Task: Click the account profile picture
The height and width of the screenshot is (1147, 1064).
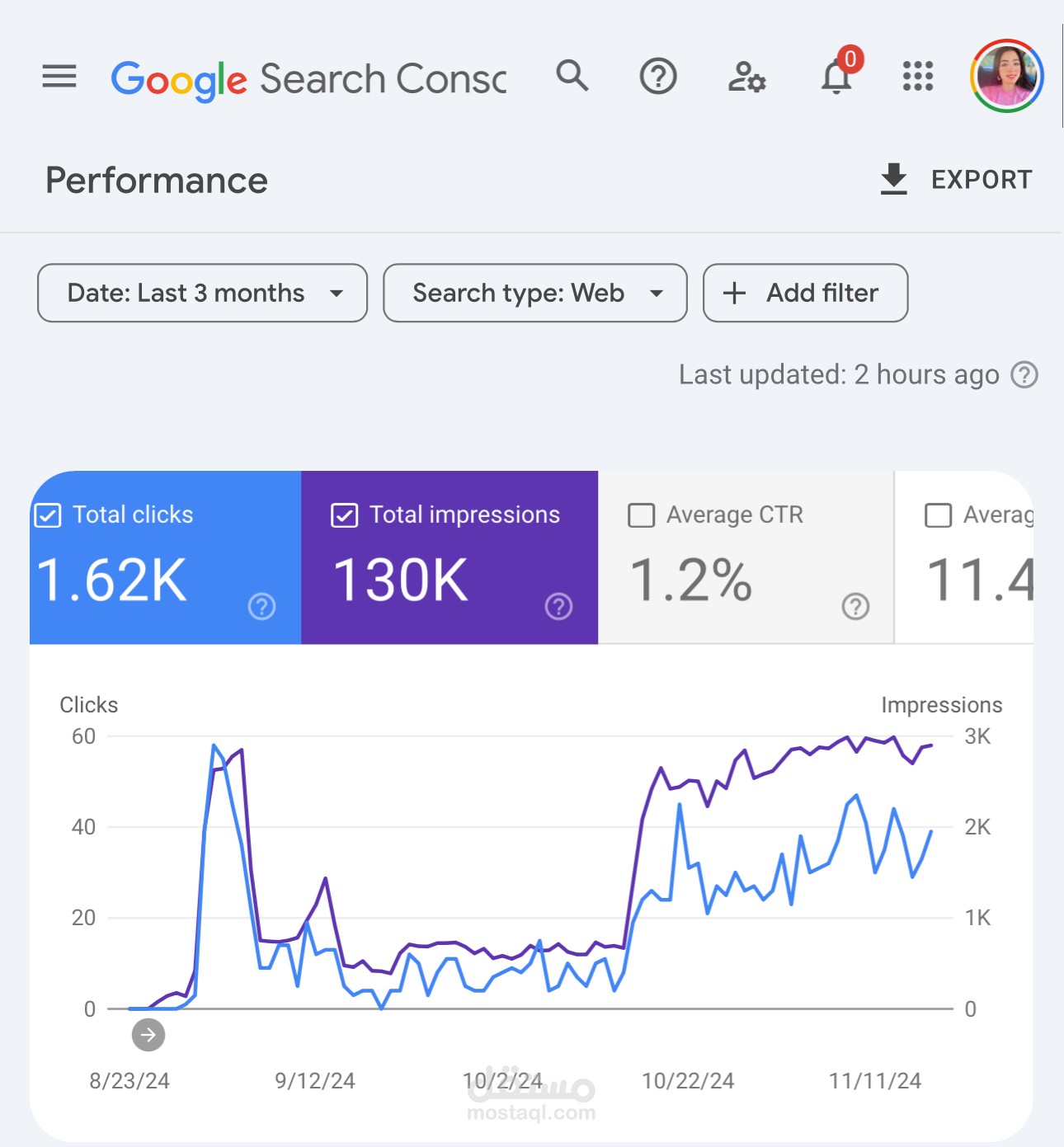Action: pos(1007,76)
